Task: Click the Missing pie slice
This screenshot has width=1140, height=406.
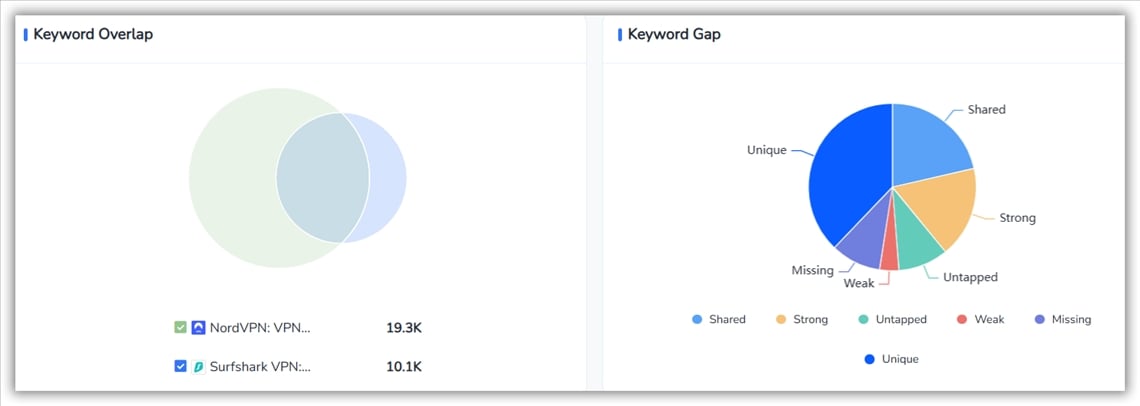Action: (x=862, y=245)
